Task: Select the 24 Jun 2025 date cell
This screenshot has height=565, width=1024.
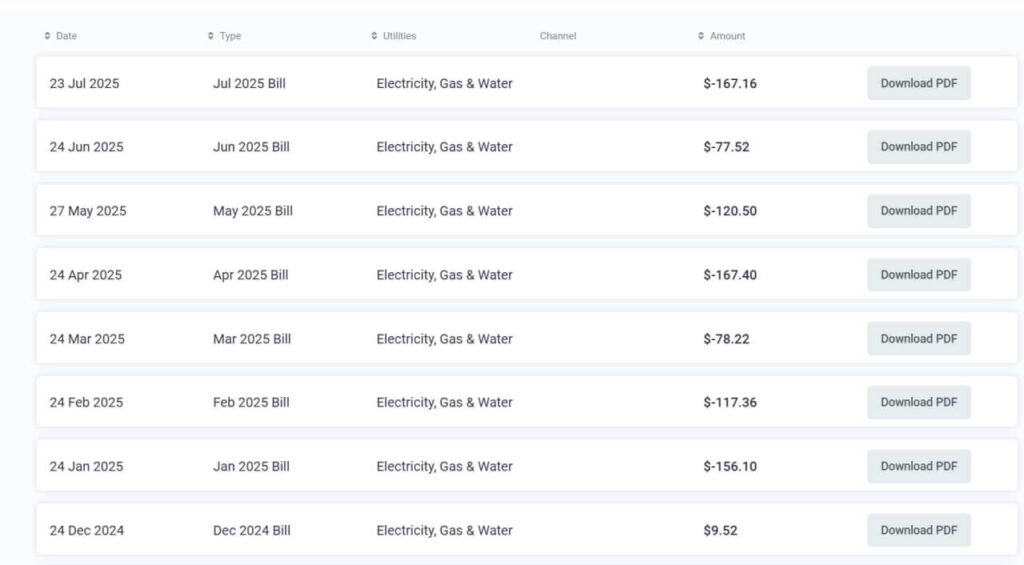Action: click(86, 147)
